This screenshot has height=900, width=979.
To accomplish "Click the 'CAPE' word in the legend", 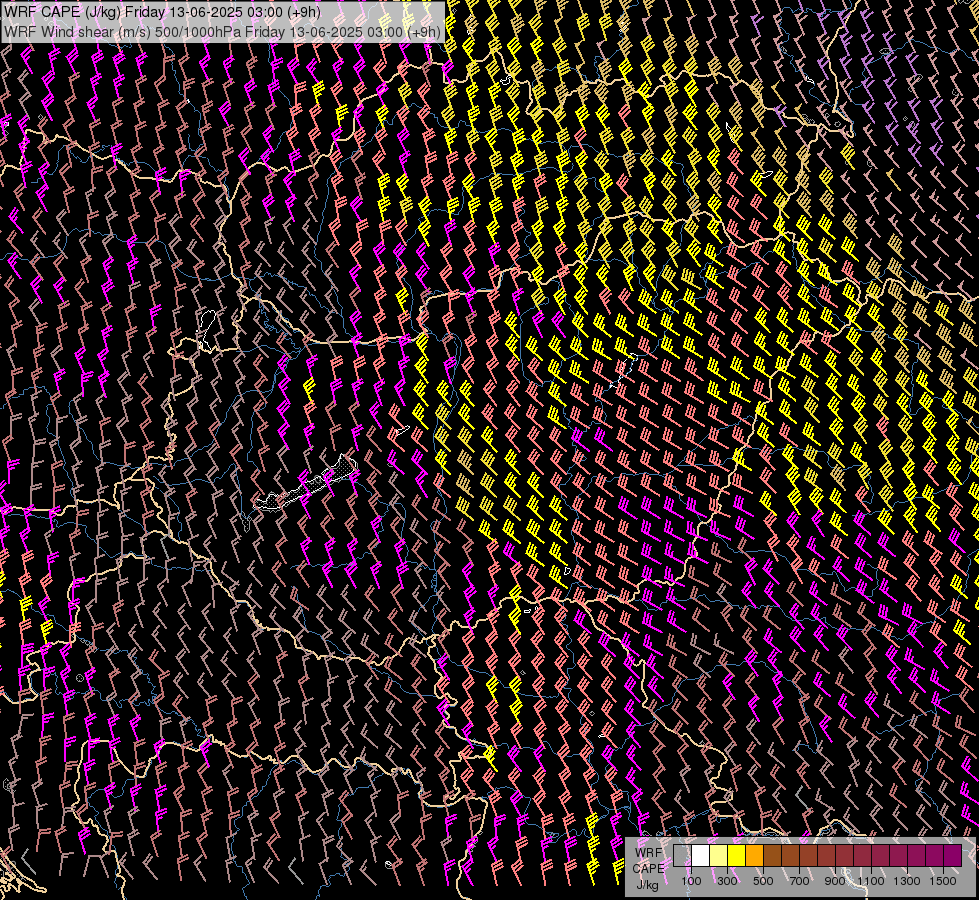I will [648, 869].
